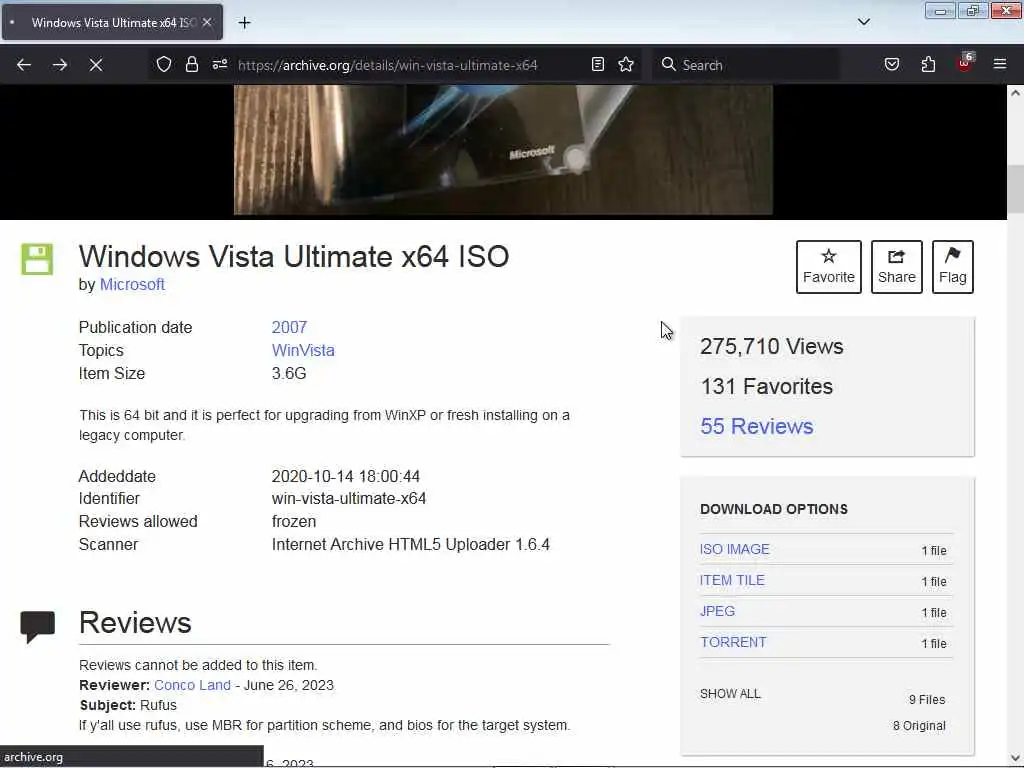Image resolution: width=1024 pixels, height=768 pixels.
Task: Click the Windows Vista Ultimate x64 ISO title
Action: pyautogui.click(x=294, y=257)
